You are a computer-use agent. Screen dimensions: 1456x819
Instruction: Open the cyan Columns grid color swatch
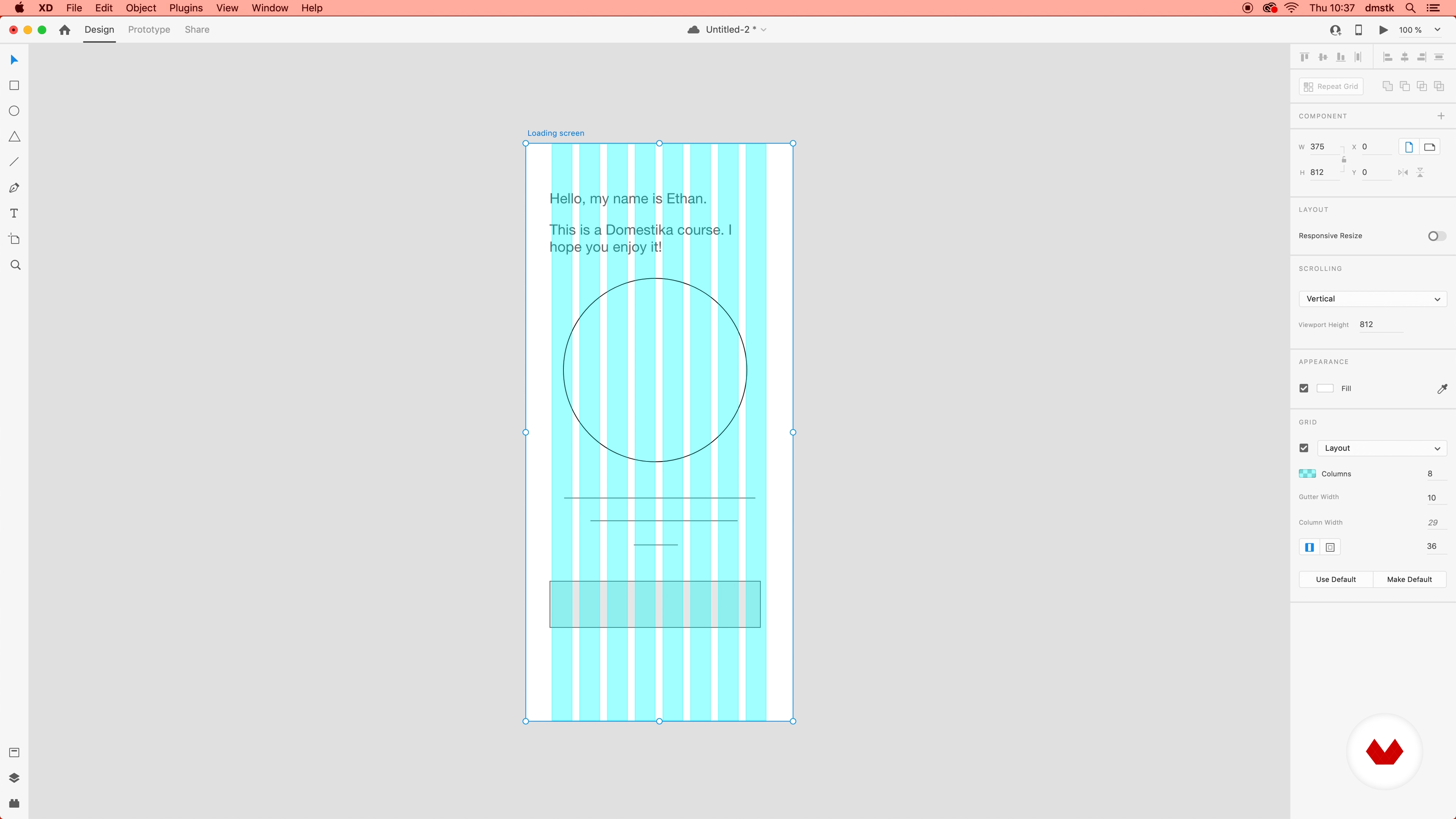click(x=1307, y=474)
